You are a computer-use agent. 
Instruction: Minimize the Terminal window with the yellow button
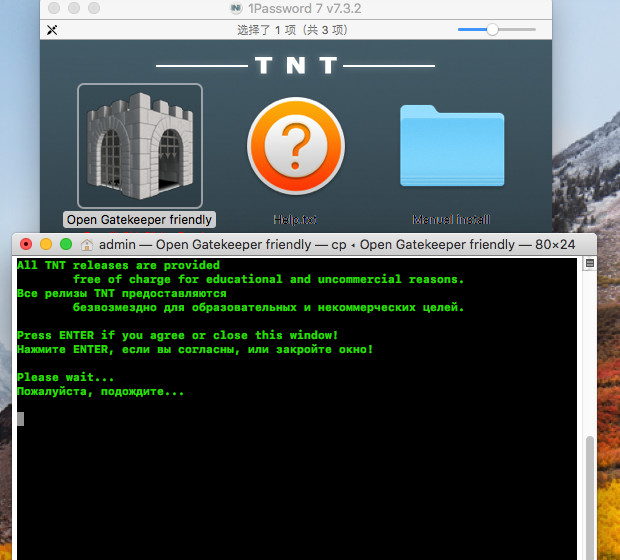[46, 245]
